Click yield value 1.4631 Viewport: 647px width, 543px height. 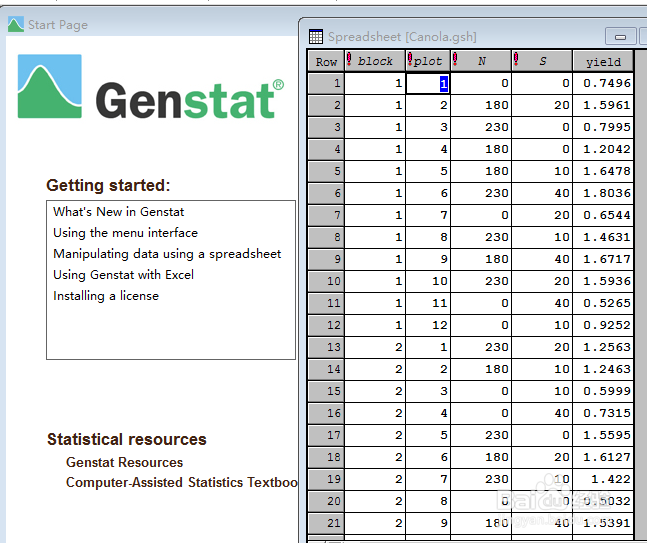coord(603,237)
